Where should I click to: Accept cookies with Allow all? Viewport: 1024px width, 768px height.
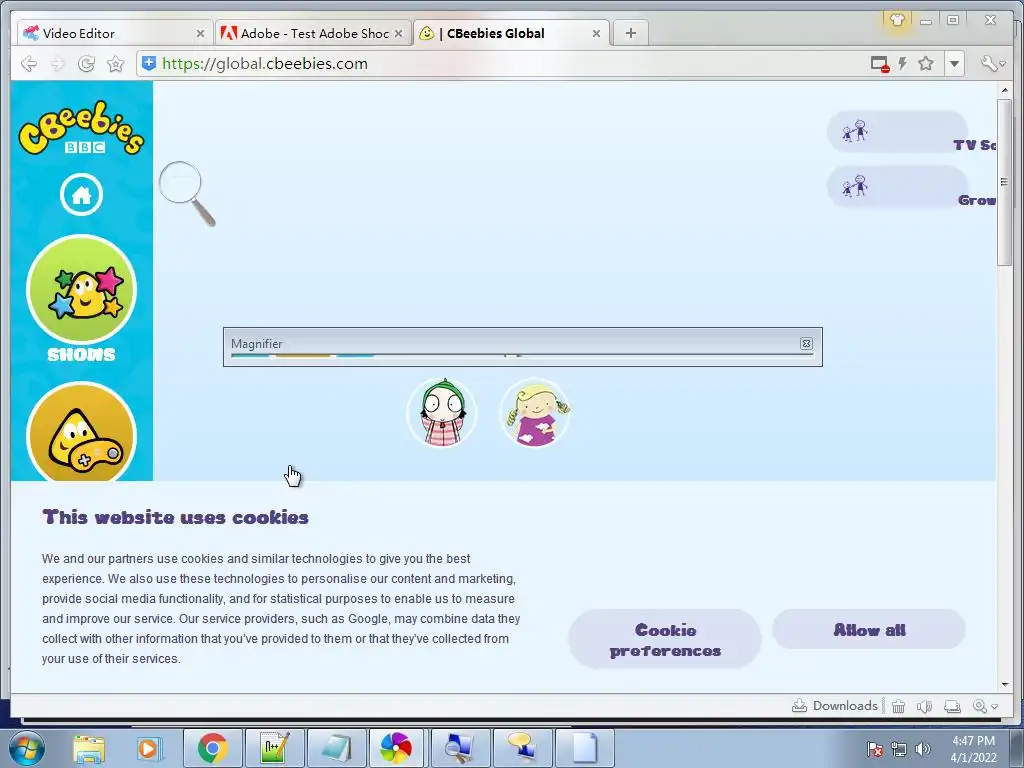click(869, 630)
